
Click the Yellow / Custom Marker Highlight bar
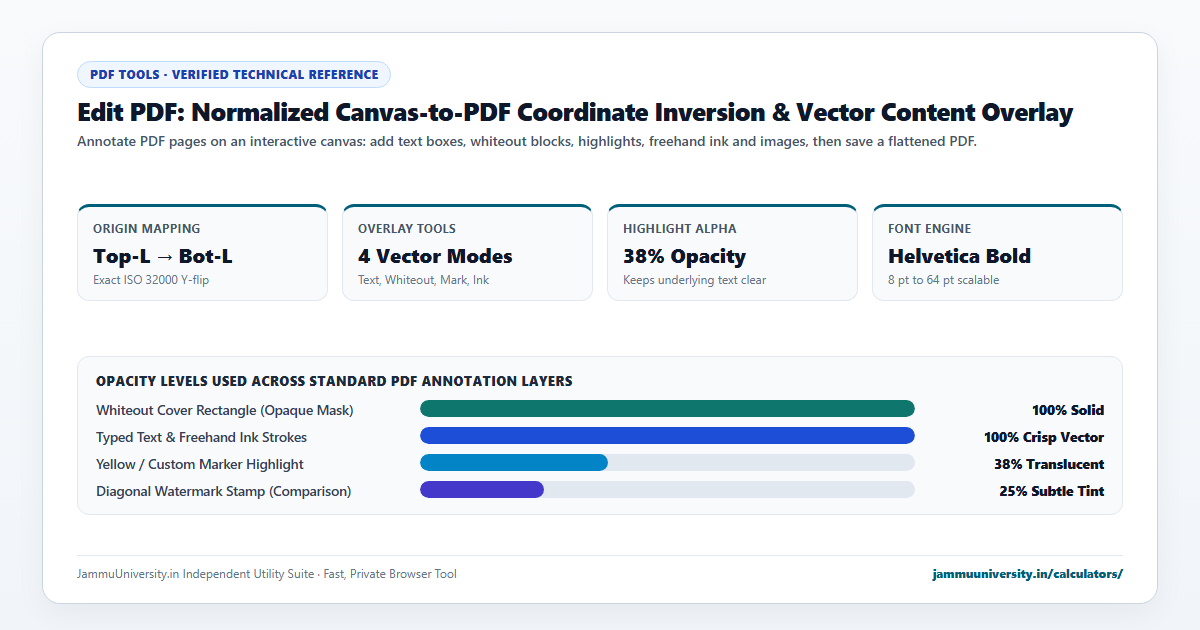click(x=667, y=463)
